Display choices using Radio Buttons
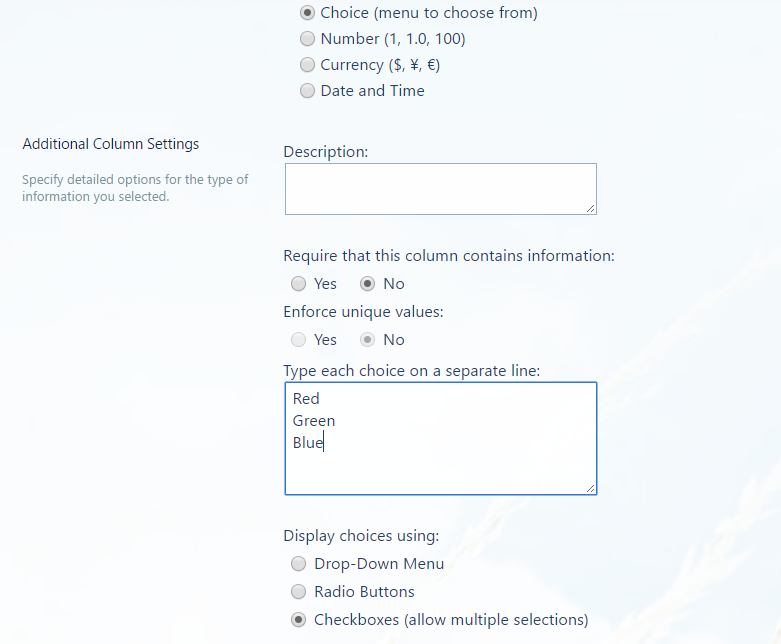 [x=298, y=592]
